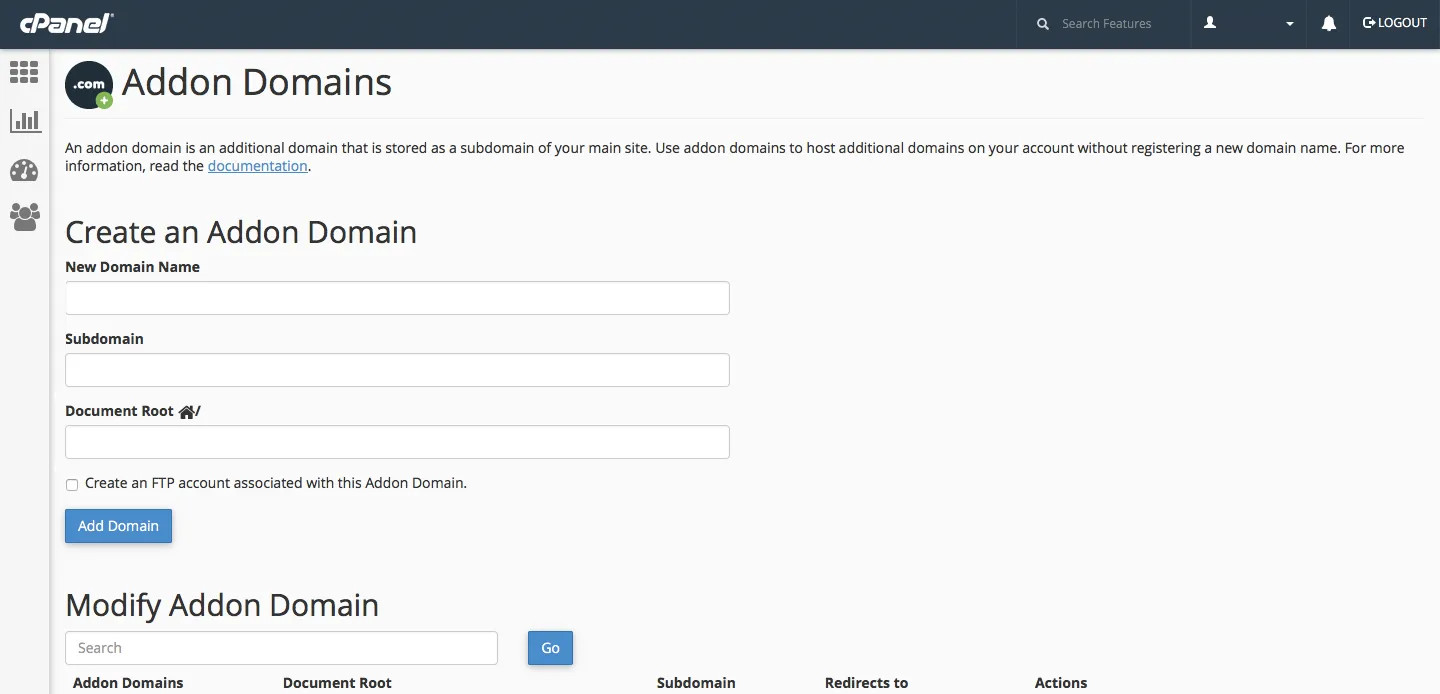Viewport: 1440px width, 694px height.
Task: Click into the Subdomain text field
Action: [397, 370]
